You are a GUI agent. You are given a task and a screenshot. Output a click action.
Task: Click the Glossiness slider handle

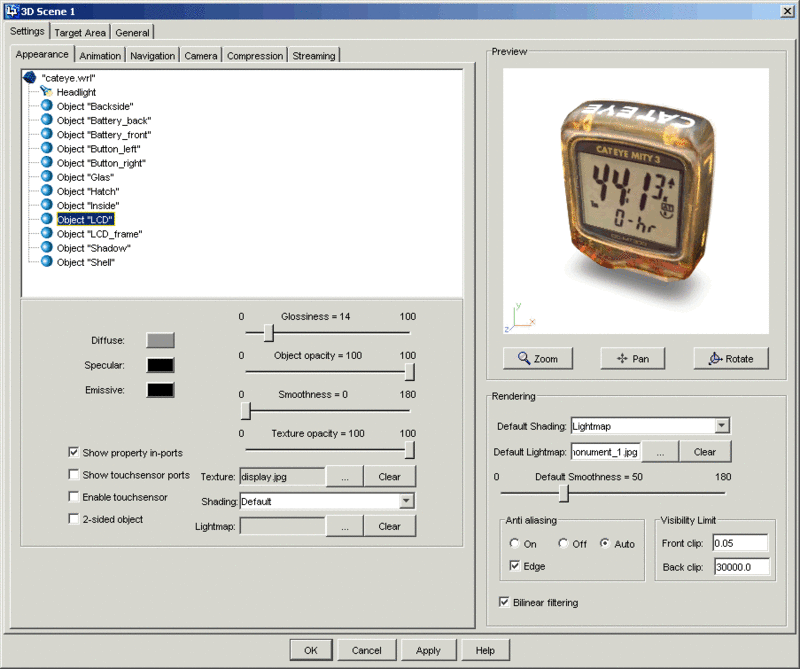click(x=269, y=333)
